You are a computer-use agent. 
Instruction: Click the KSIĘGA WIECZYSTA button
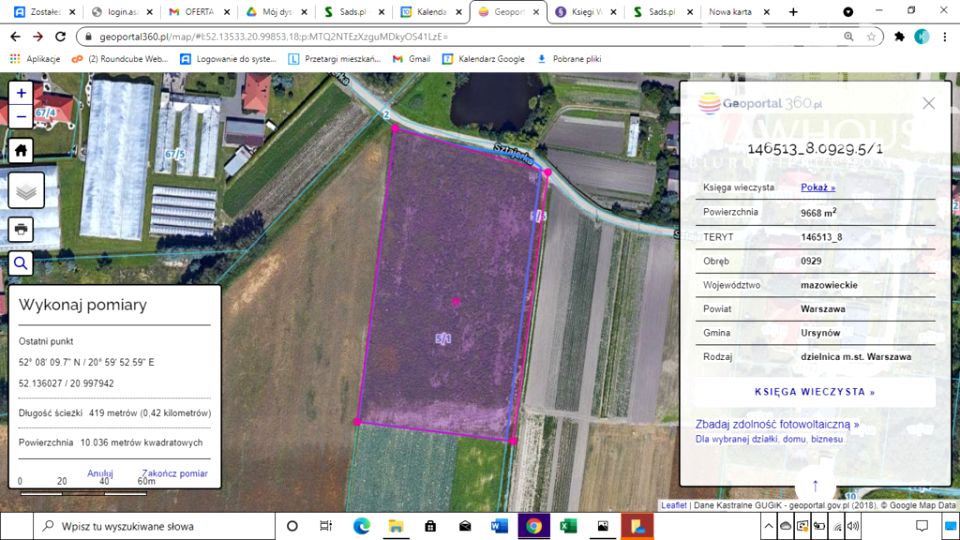(x=814, y=392)
